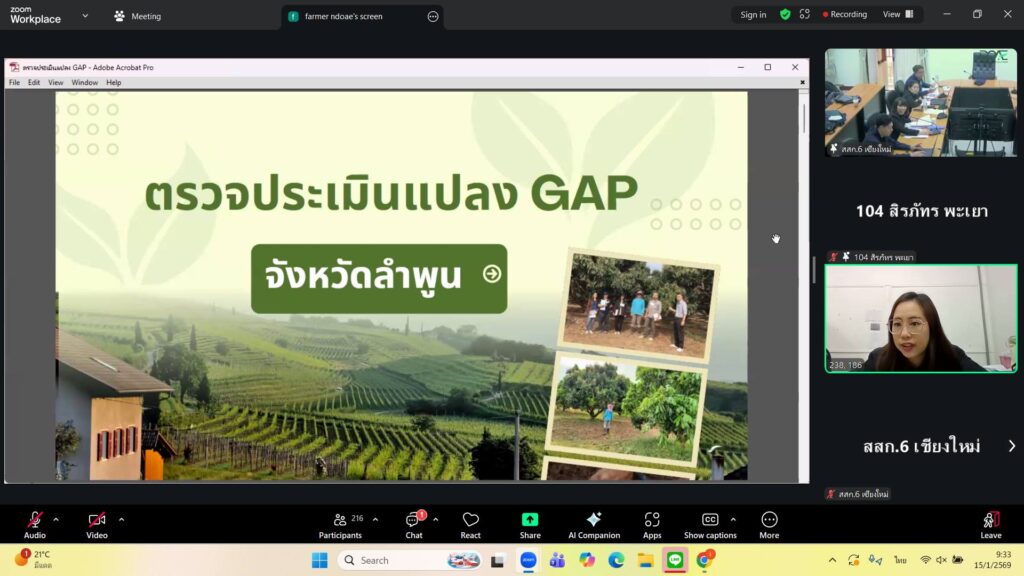Click the Sign in button

tap(753, 15)
